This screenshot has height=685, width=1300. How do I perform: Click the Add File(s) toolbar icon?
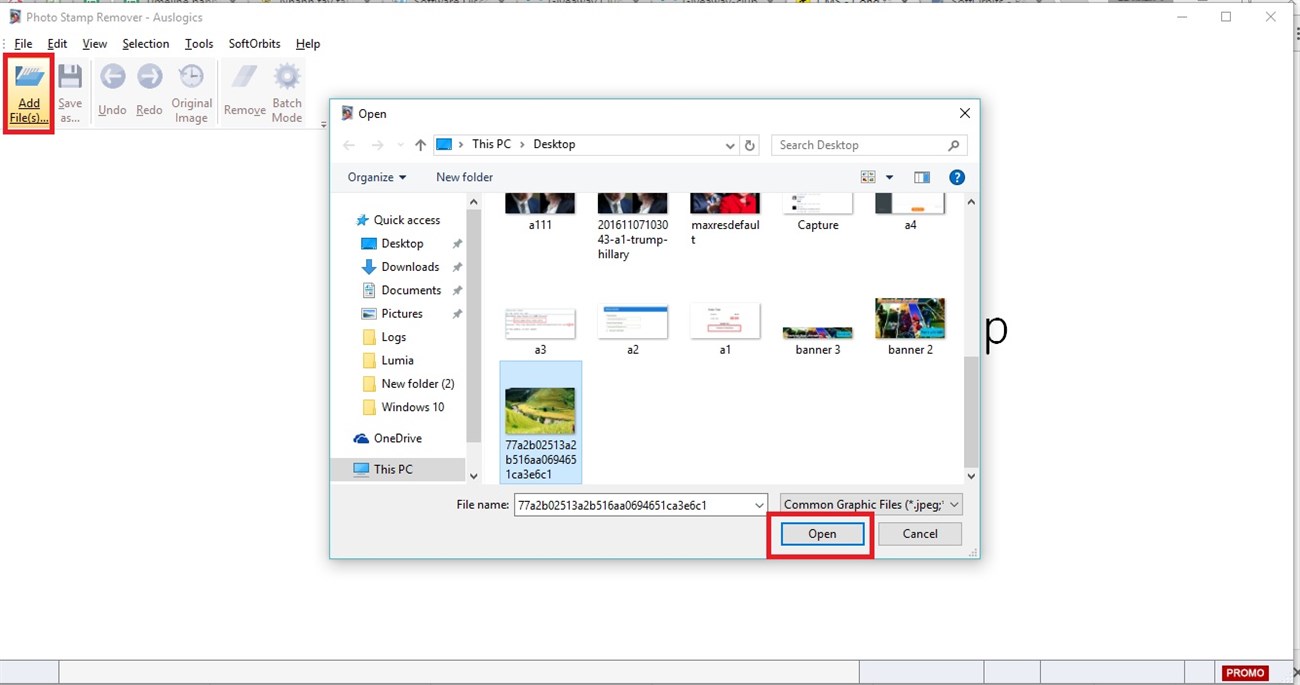29,78
